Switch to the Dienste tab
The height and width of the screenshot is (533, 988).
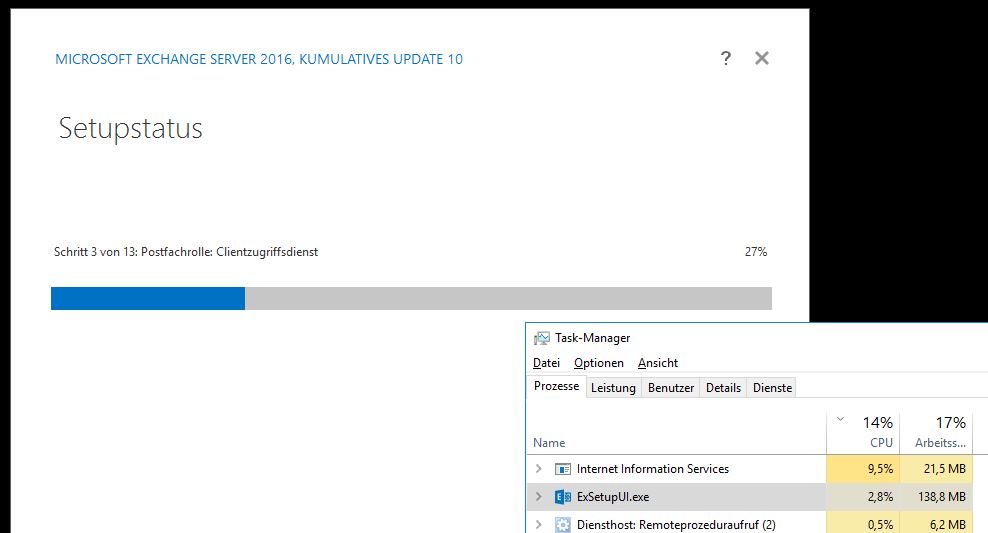coord(773,388)
